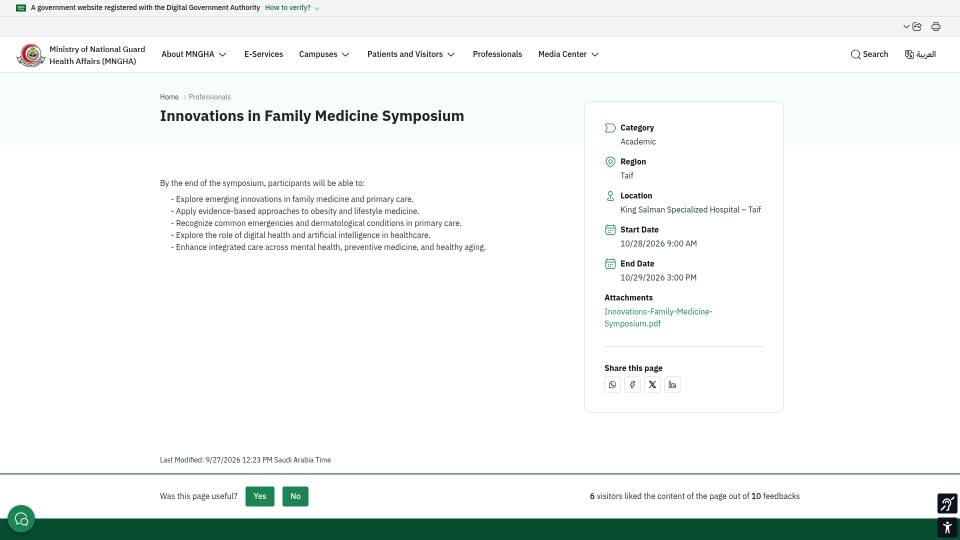This screenshot has width=960, height=540.
Task: Click the share icon in top utility bar
Action: pos(917,26)
